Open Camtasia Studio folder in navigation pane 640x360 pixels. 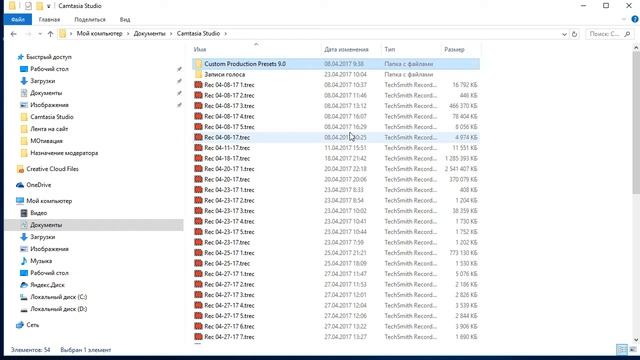pyautogui.click(x=51, y=117)
